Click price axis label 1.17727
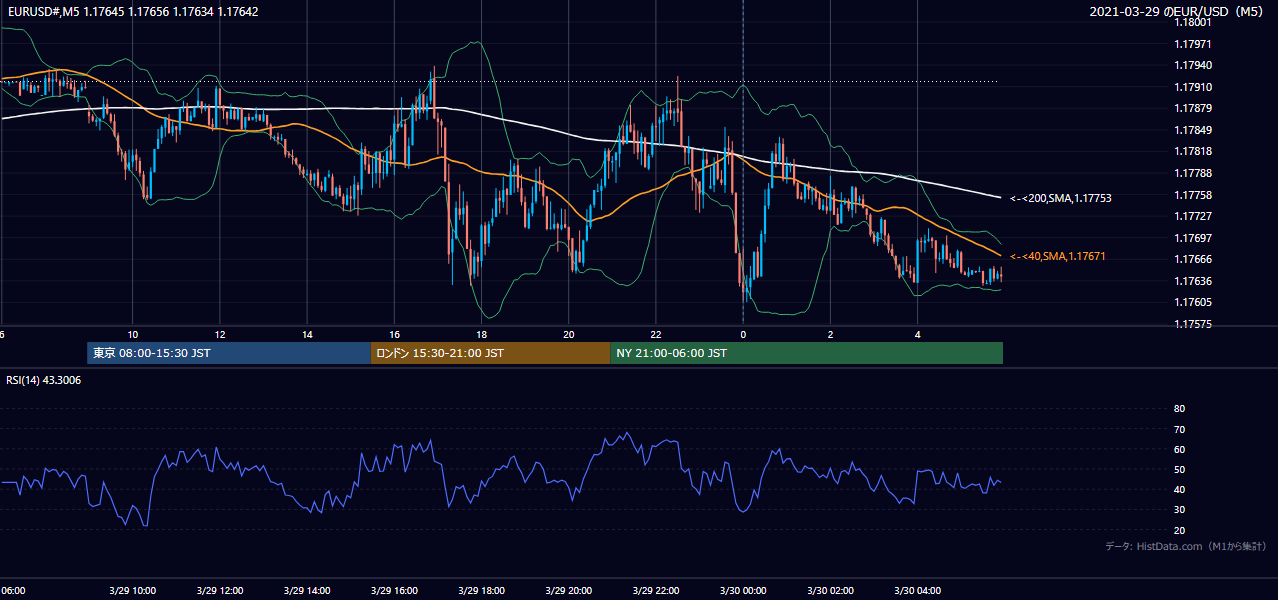Viewport: 1278px width, 600px height. 1195,216
